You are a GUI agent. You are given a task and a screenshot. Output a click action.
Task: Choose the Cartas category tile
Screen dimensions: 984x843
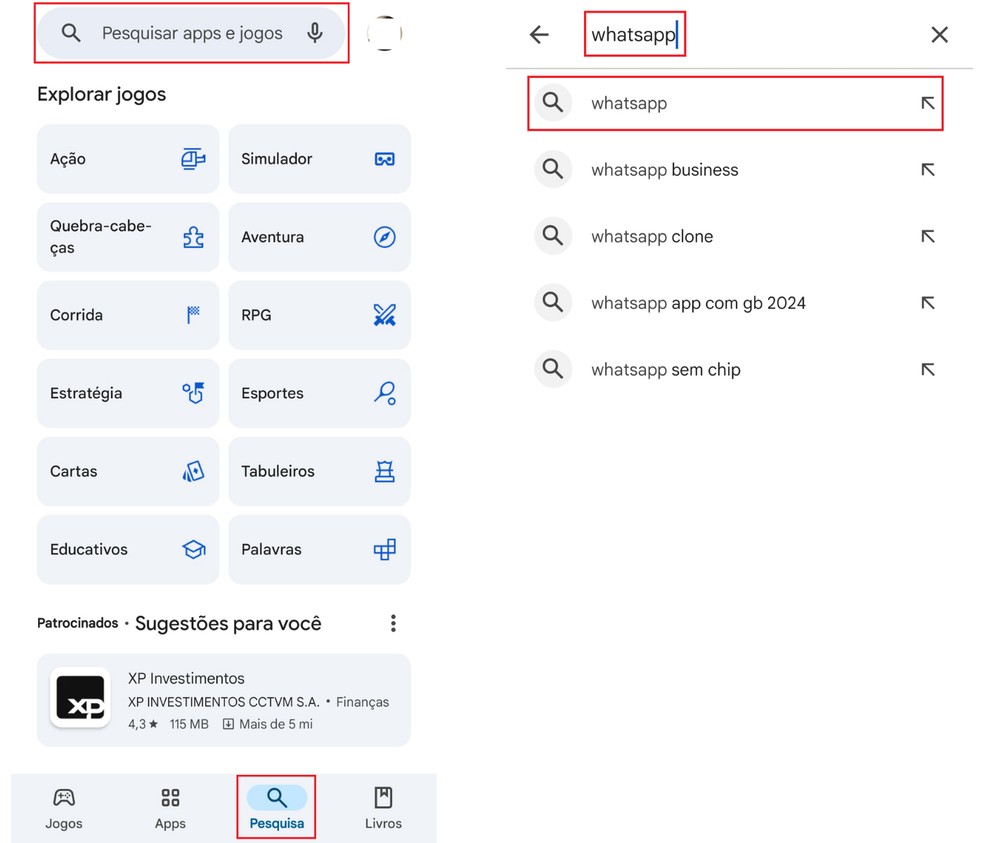[128, 471]
